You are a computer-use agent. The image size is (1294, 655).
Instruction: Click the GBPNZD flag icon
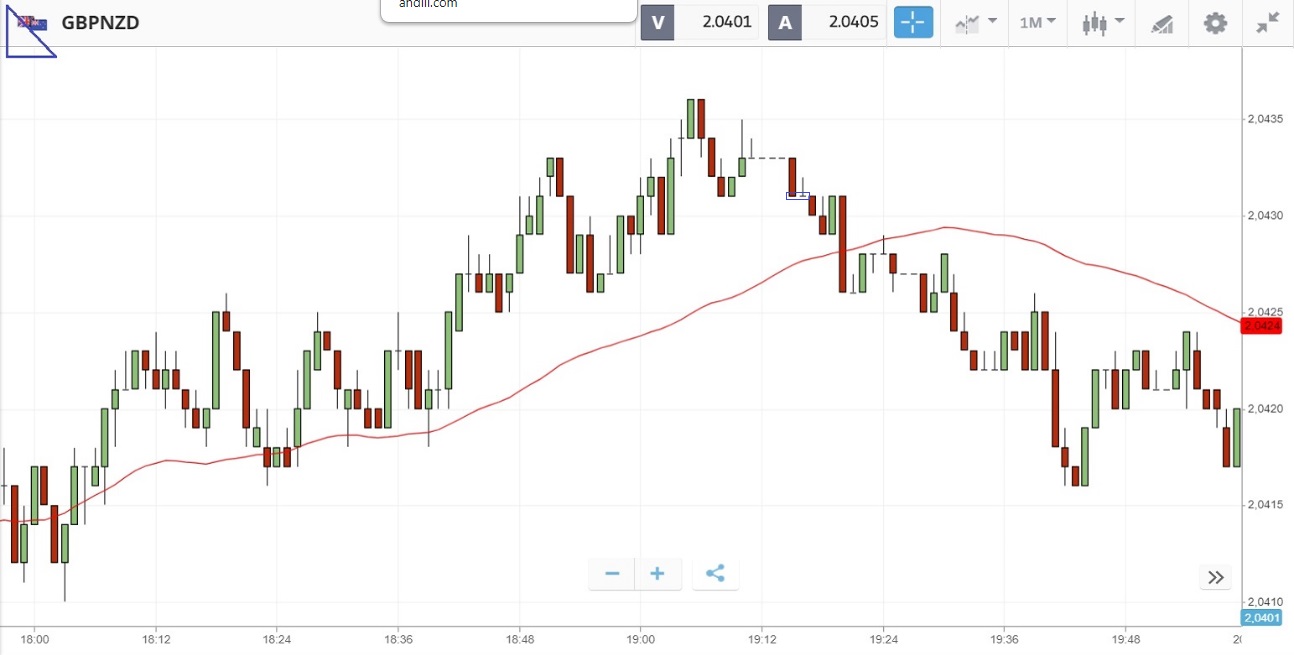[31, 23]
